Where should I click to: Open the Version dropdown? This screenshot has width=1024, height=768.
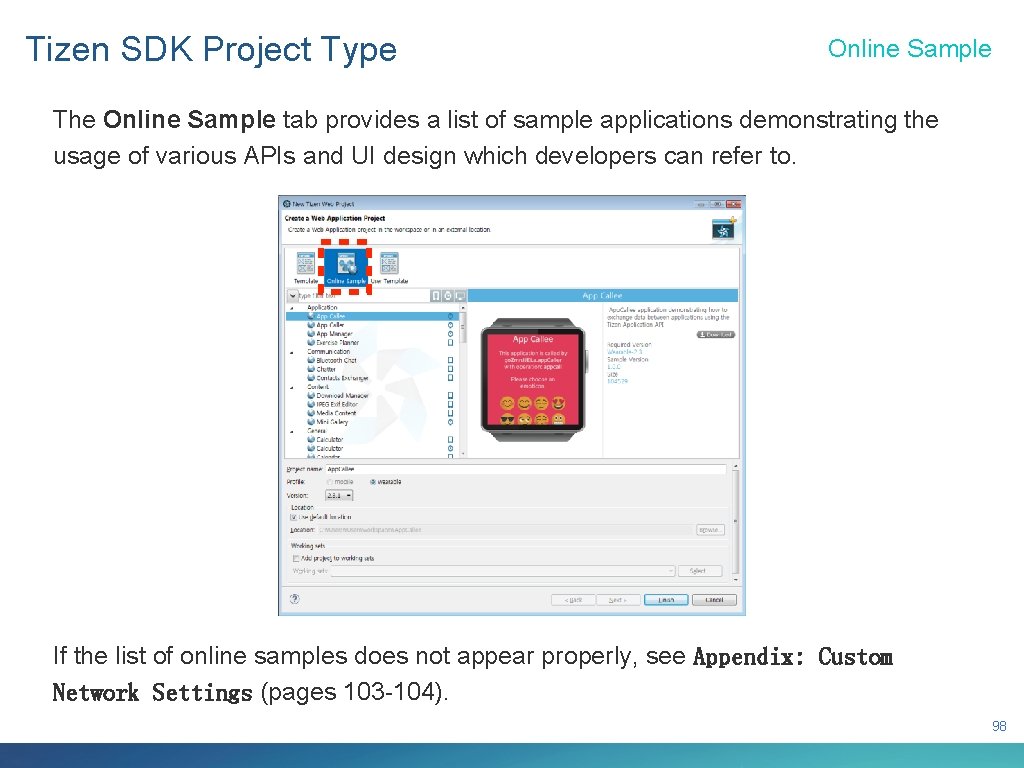click(339, 496)
